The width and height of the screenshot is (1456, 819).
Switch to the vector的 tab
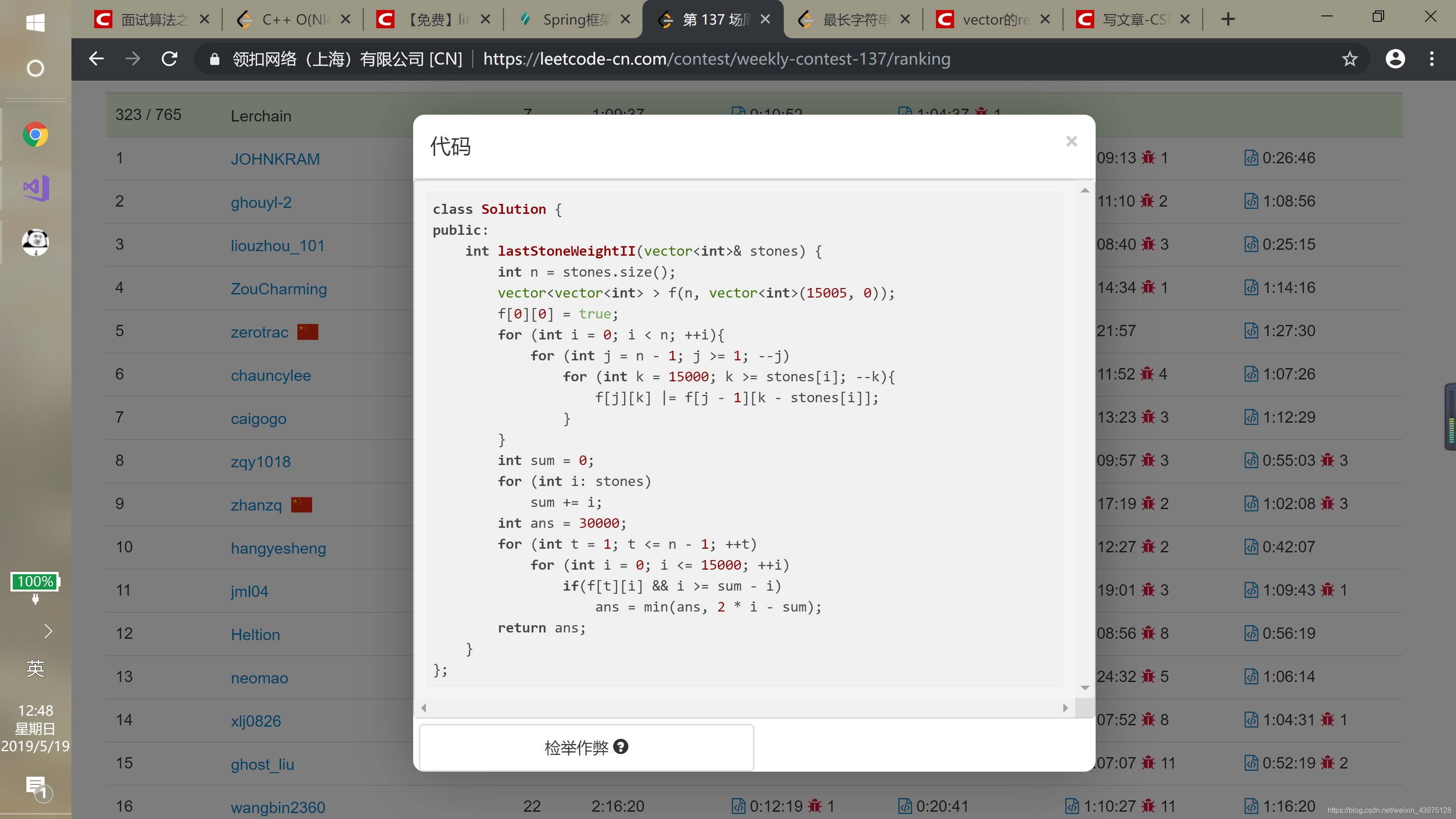[993, 20]
